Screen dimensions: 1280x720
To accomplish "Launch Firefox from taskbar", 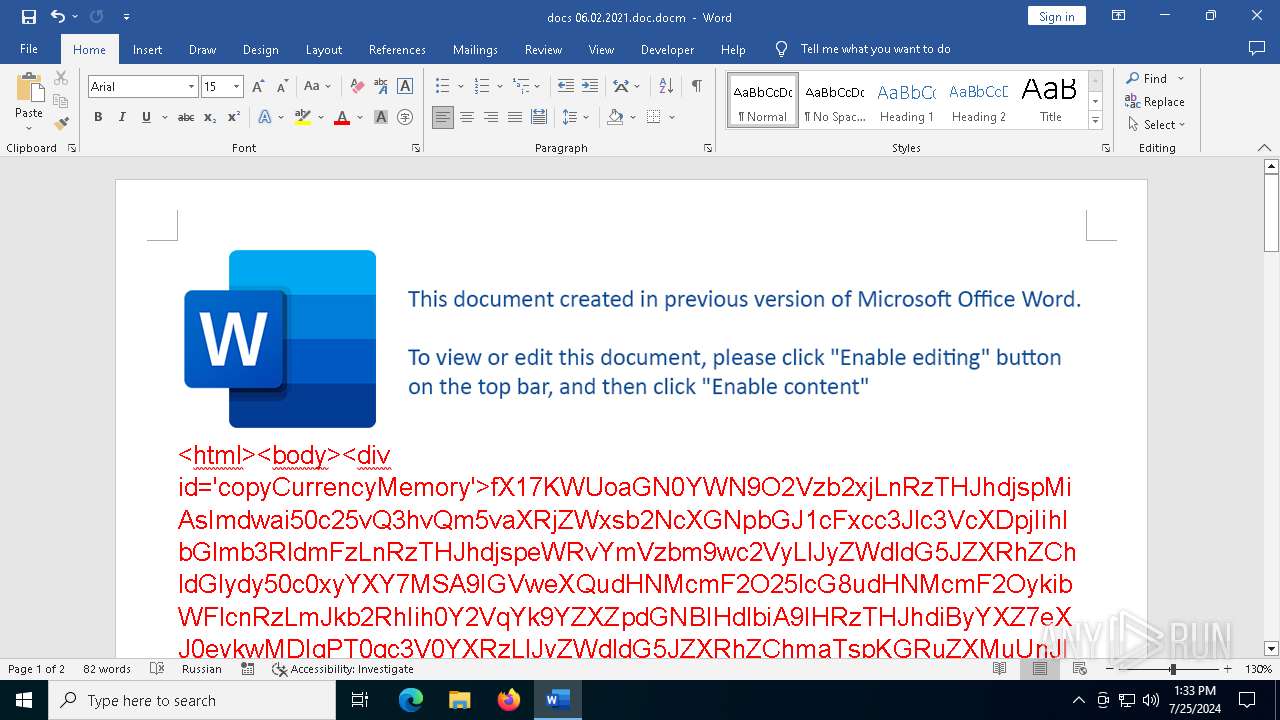I will (x=508, y=700).
